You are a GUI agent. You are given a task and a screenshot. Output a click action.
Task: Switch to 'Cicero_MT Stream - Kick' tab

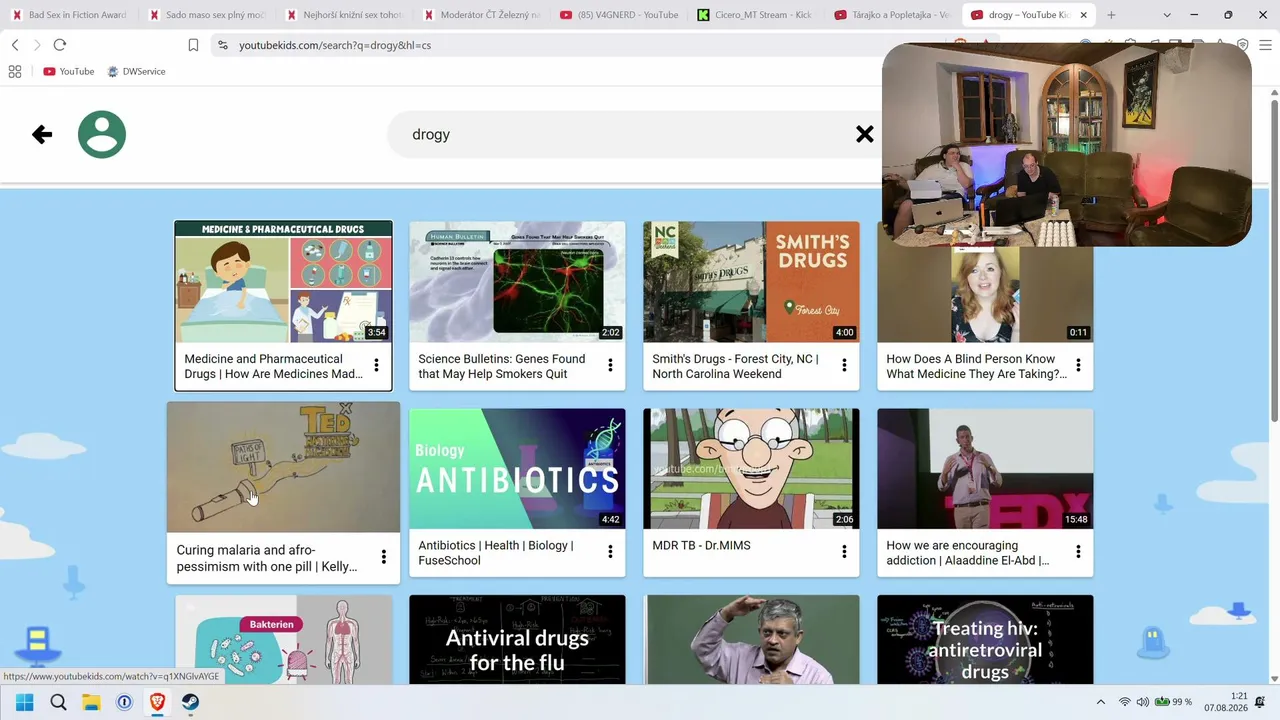point(754,15)
